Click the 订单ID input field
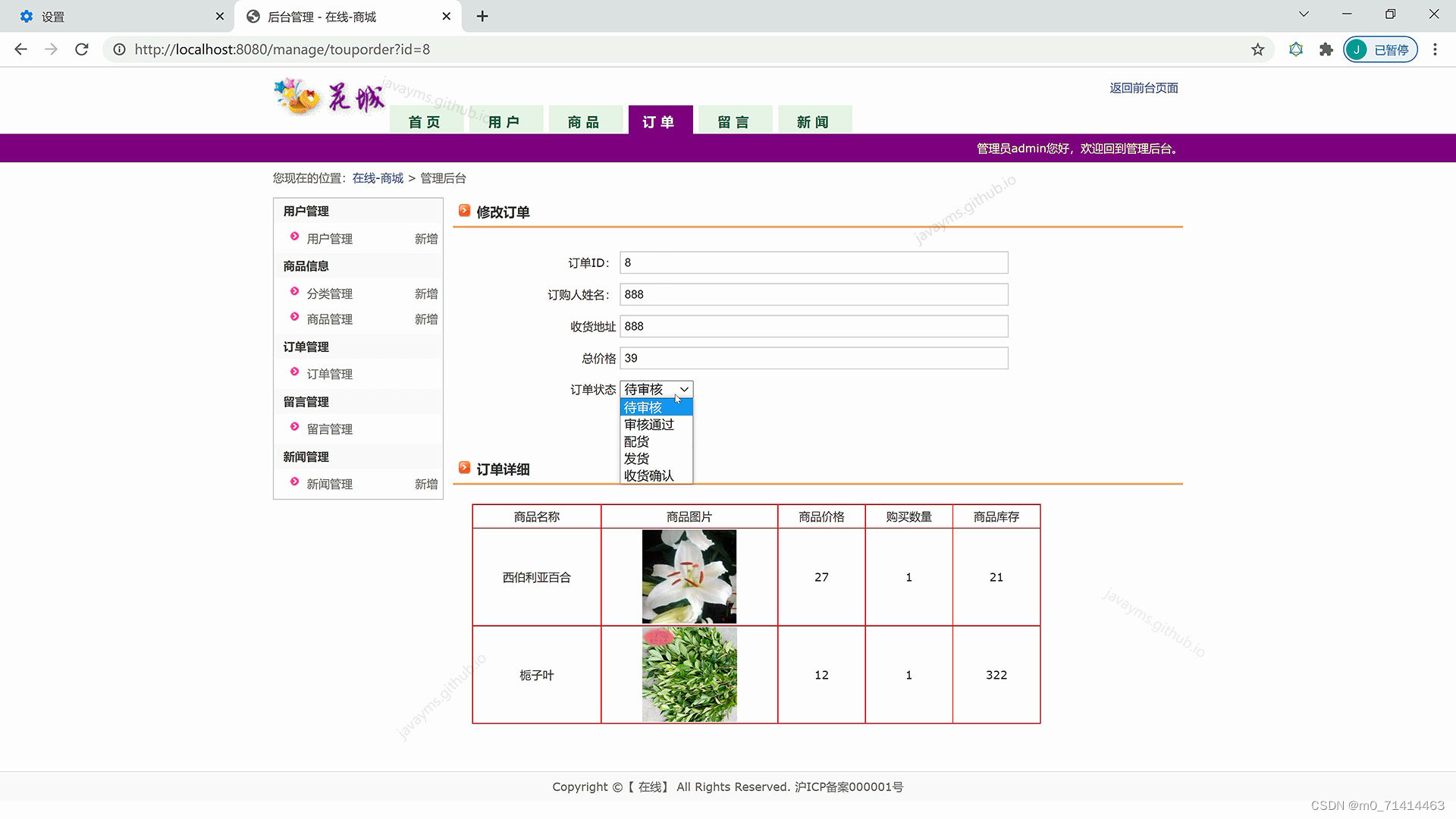Image resolution: width=1456 pixels, height=819 pixels. (814, 262)
